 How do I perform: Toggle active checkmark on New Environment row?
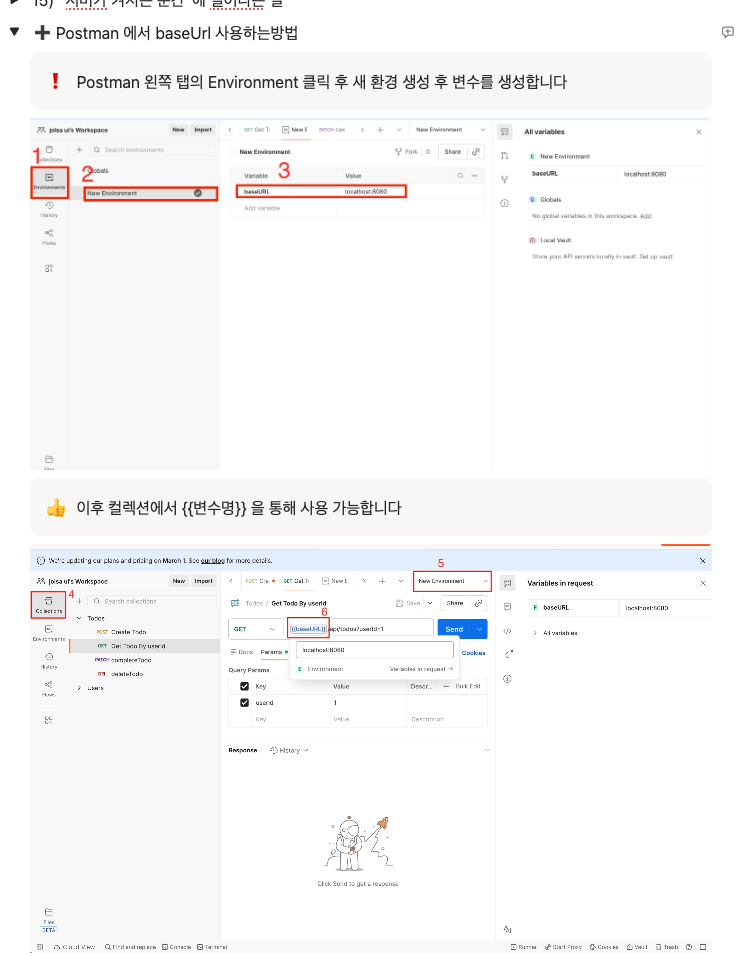point(198,193)
